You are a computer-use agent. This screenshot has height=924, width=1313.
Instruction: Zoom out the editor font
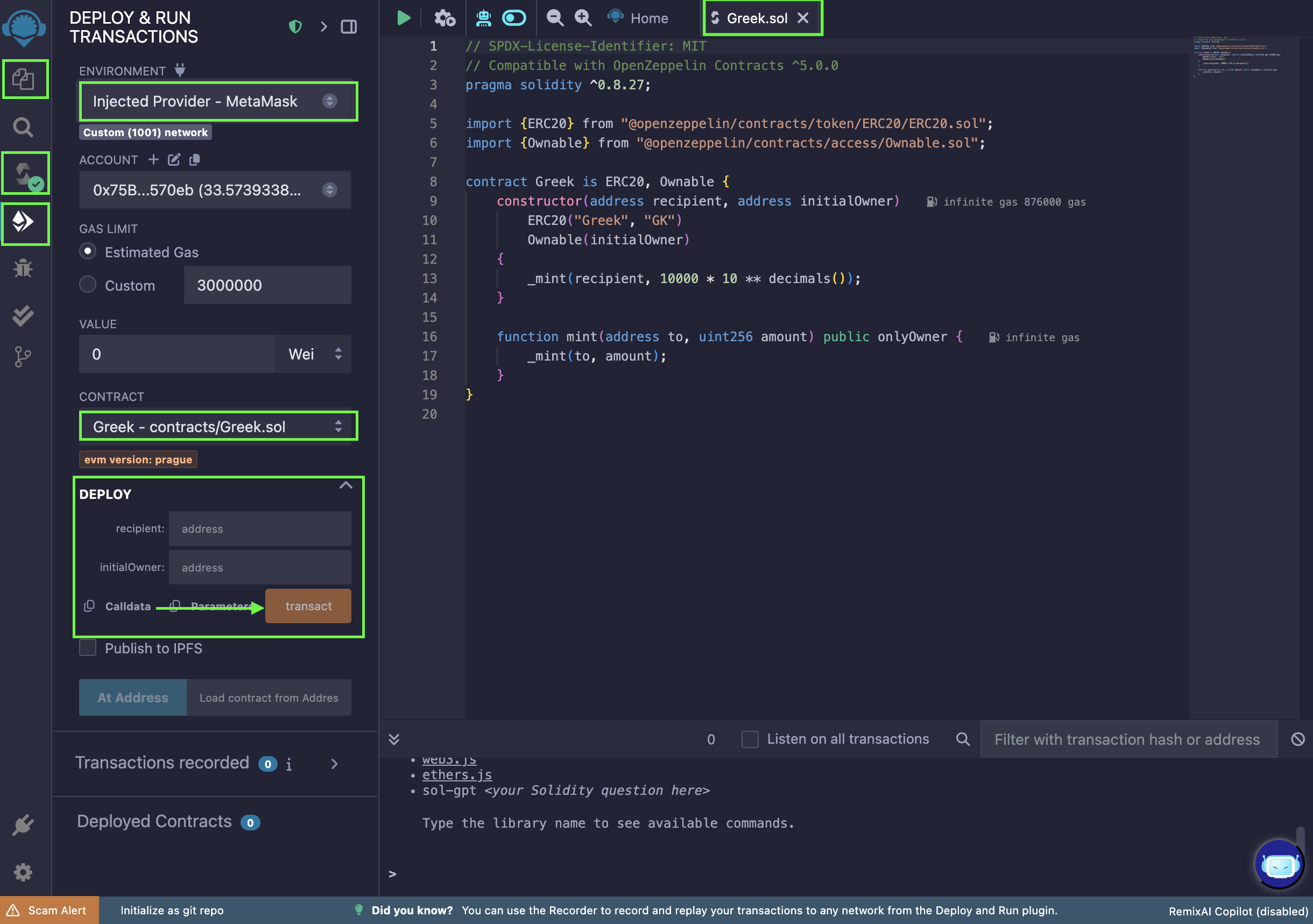coord(554,18)
